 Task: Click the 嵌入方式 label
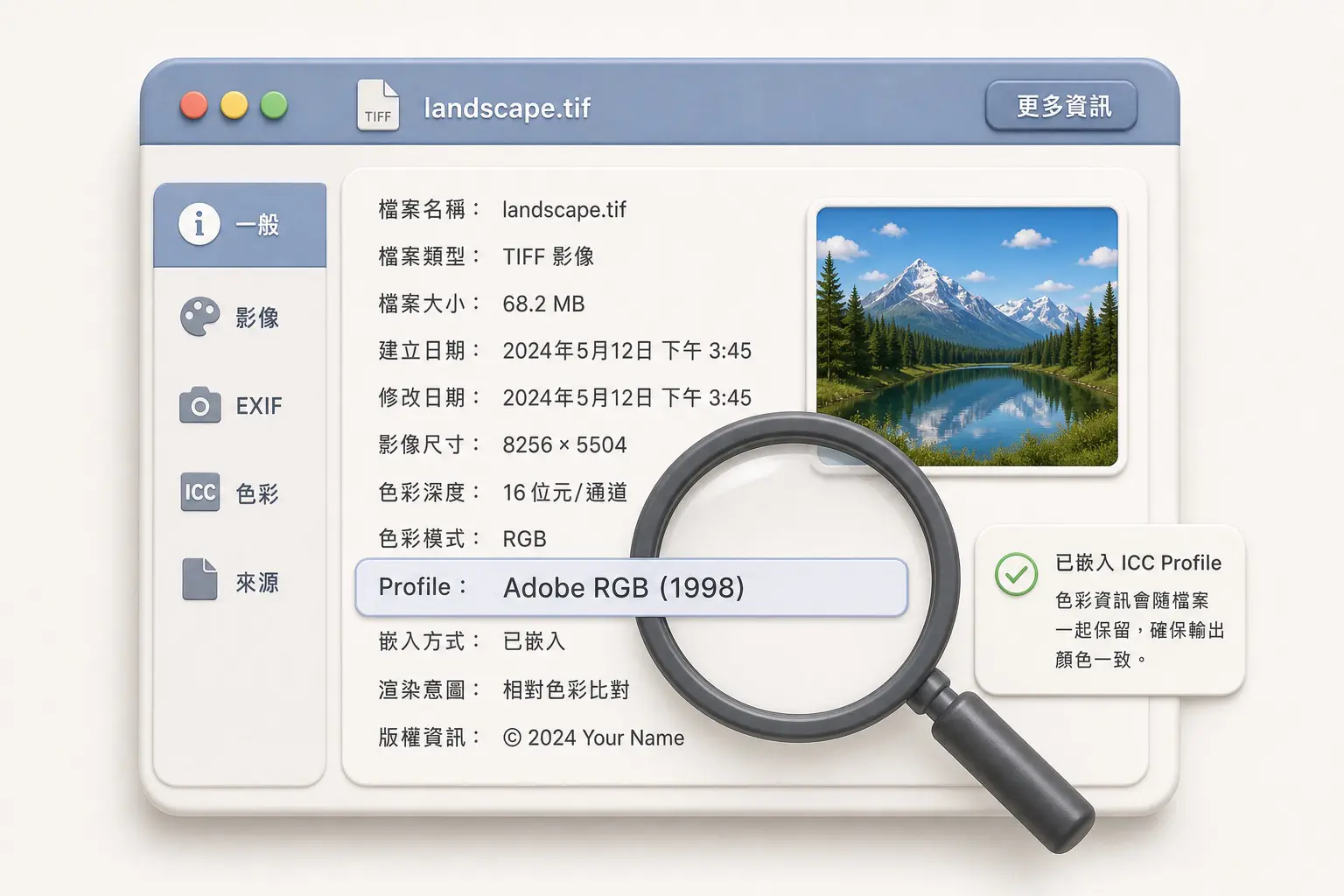(430, 642)
